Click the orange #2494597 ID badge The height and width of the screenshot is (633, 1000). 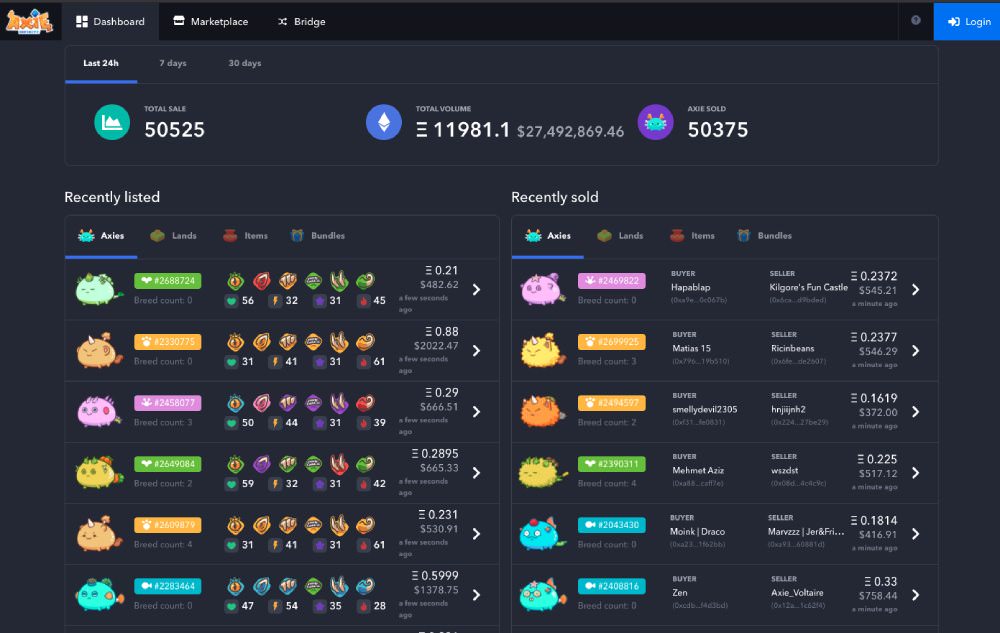612,403
